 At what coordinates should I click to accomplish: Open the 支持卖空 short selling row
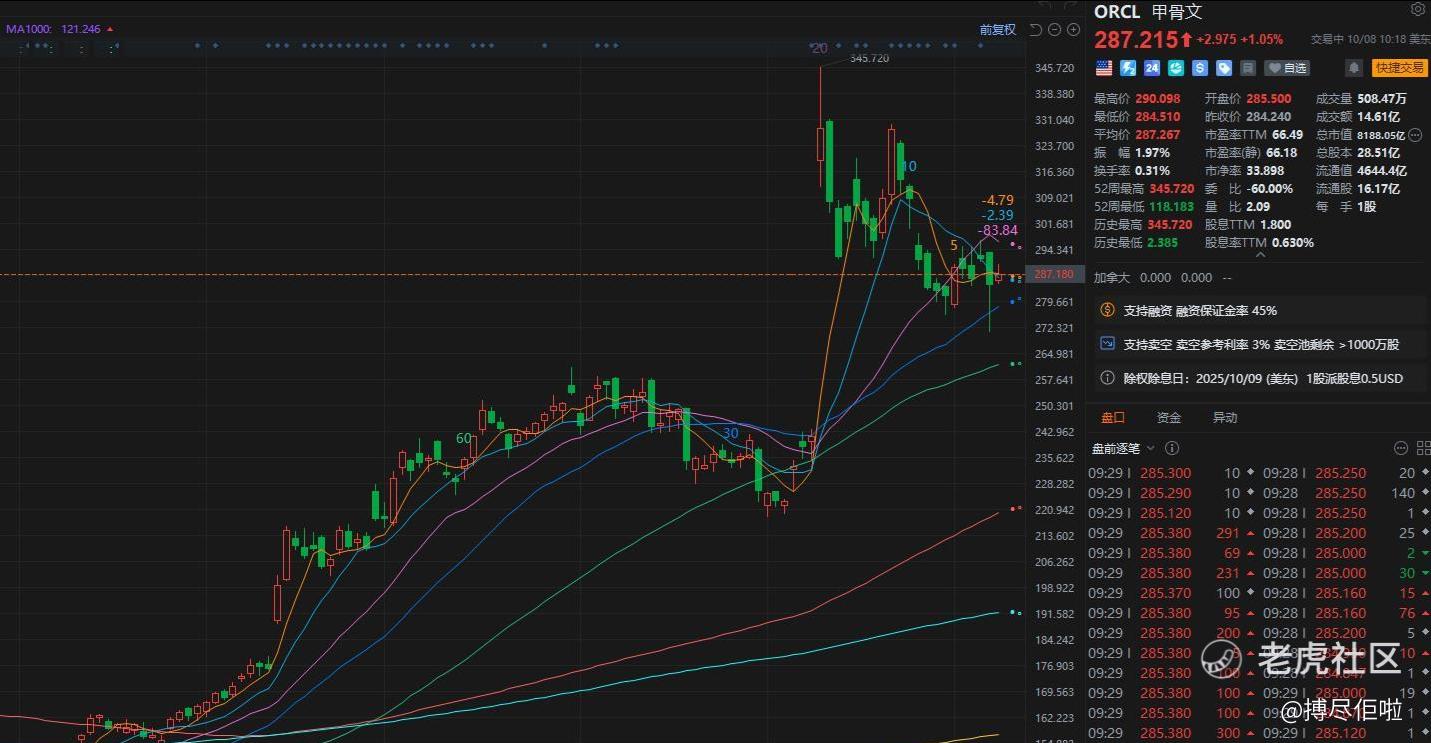[1258, 344]
